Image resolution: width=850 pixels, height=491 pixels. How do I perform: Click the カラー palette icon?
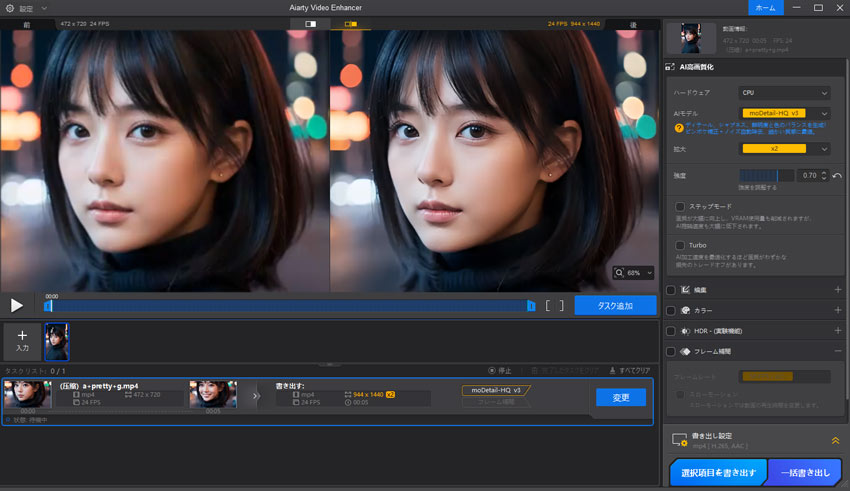click(x=685, y=311)
